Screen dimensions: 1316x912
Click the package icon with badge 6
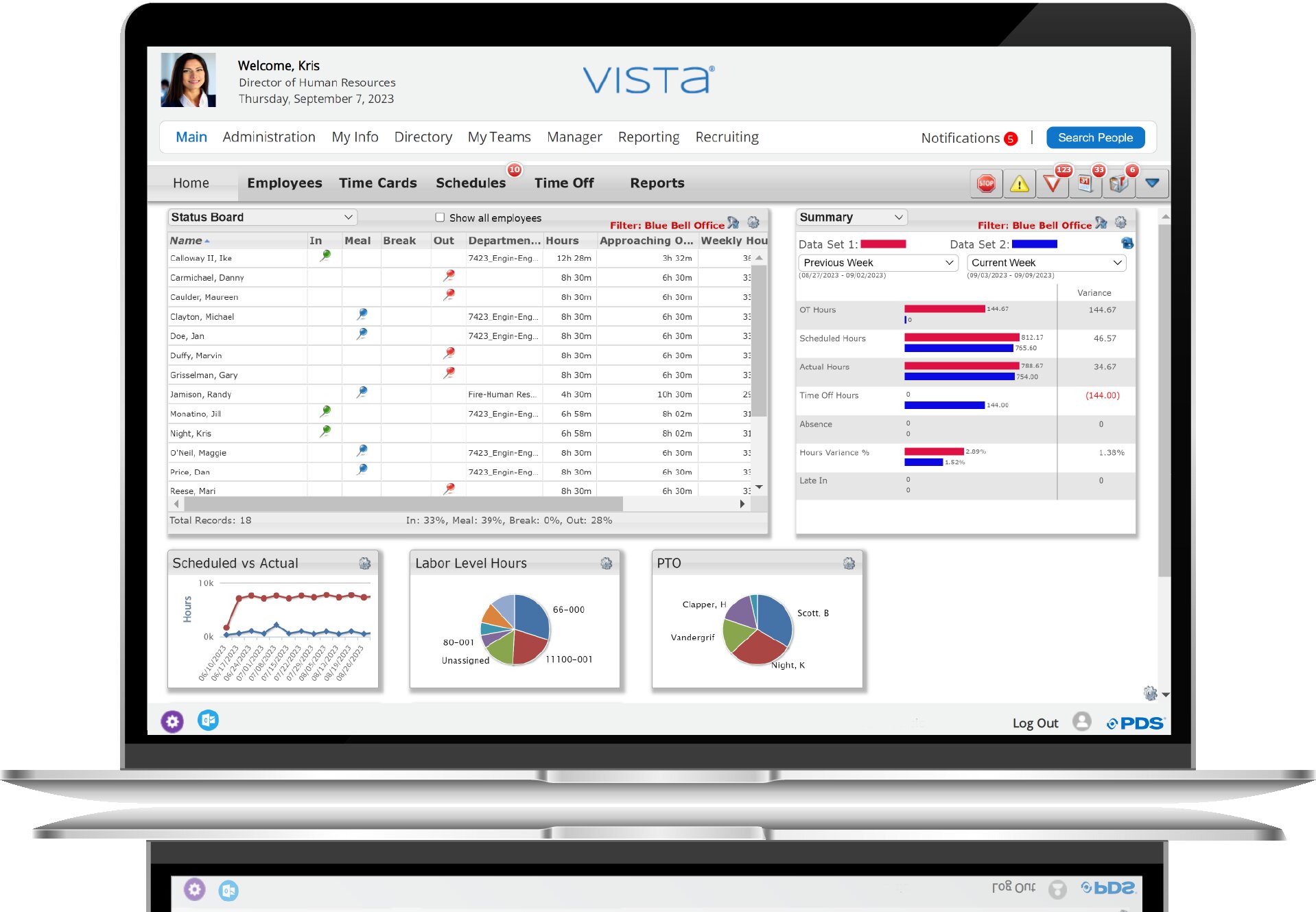[x=1118, y=184]
